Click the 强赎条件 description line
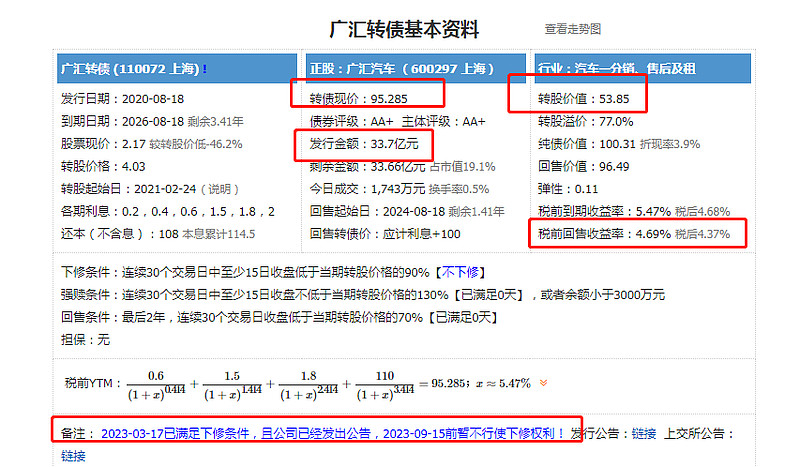 (x=363, y=294)
